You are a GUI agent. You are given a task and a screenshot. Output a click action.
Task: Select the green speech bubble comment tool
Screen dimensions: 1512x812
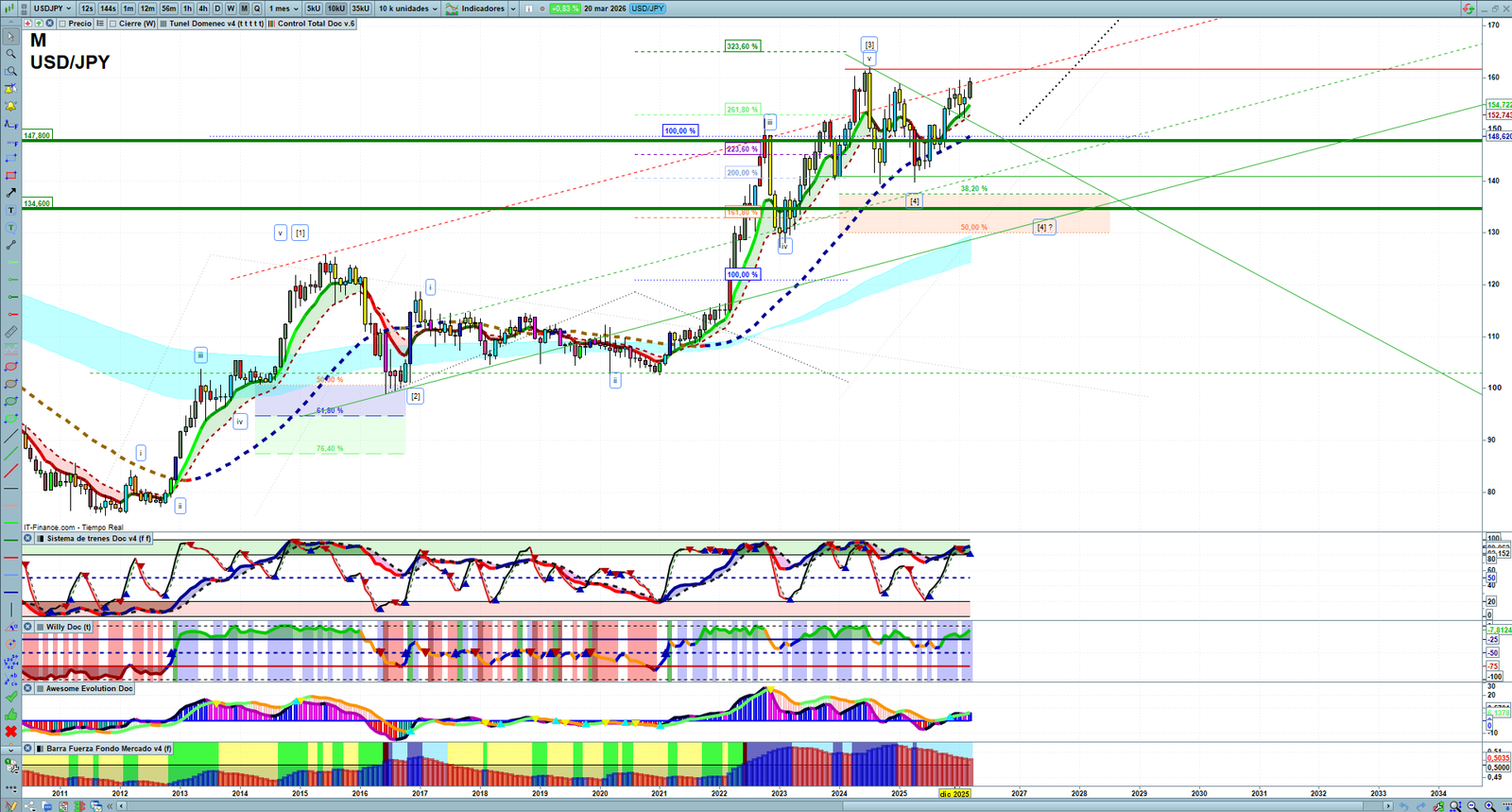10,228
